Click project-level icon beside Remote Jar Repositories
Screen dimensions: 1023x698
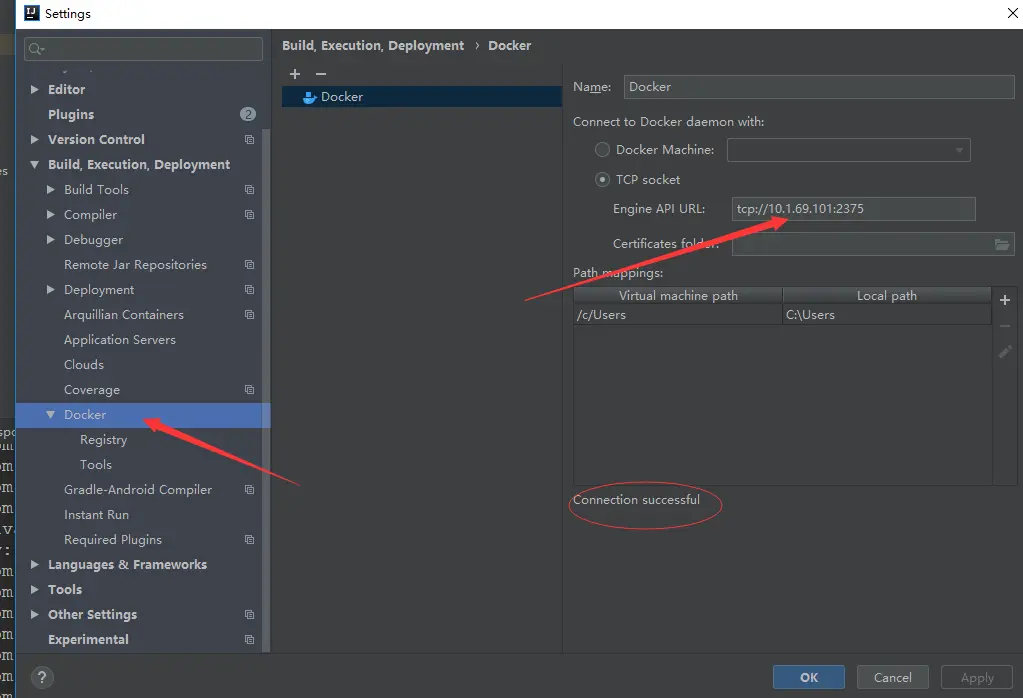click(249, 265)
